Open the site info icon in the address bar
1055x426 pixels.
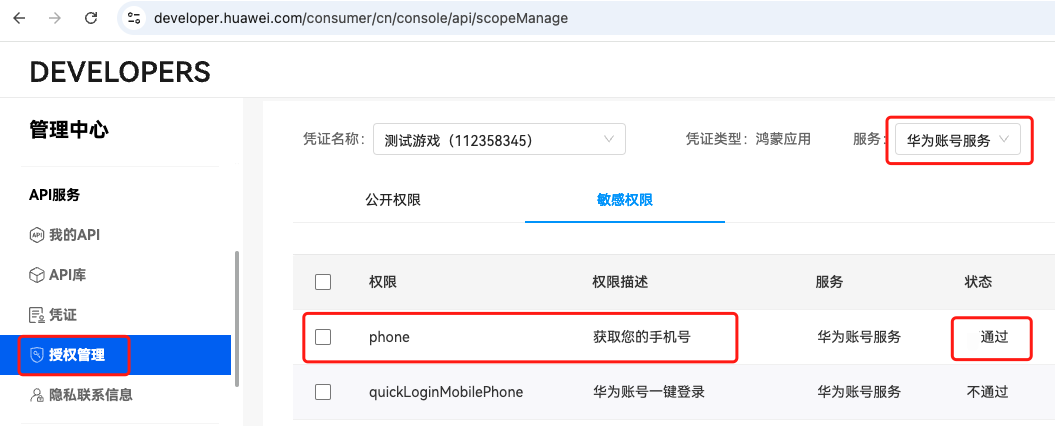[135, 18]
